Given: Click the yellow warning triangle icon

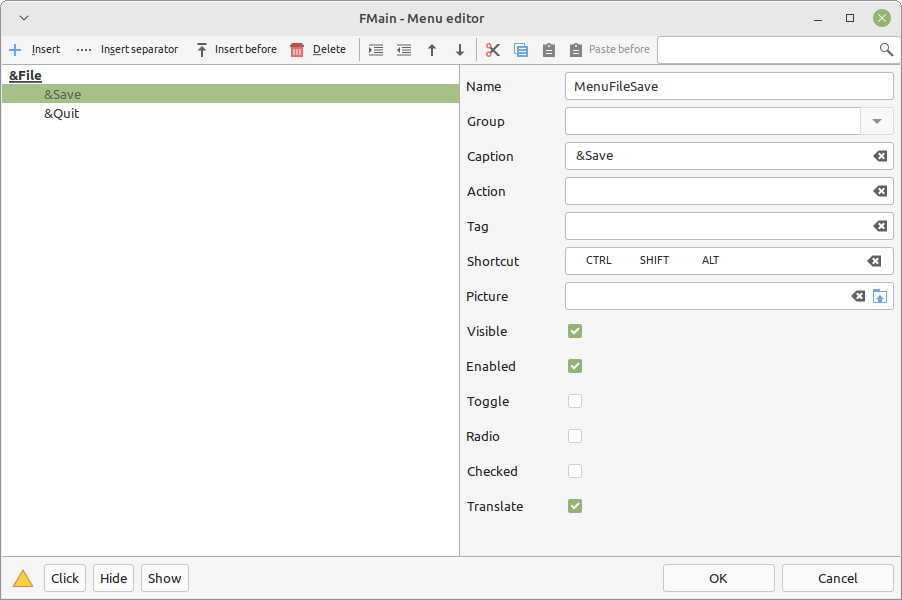Looking at the screenshot, I should 23,578.
